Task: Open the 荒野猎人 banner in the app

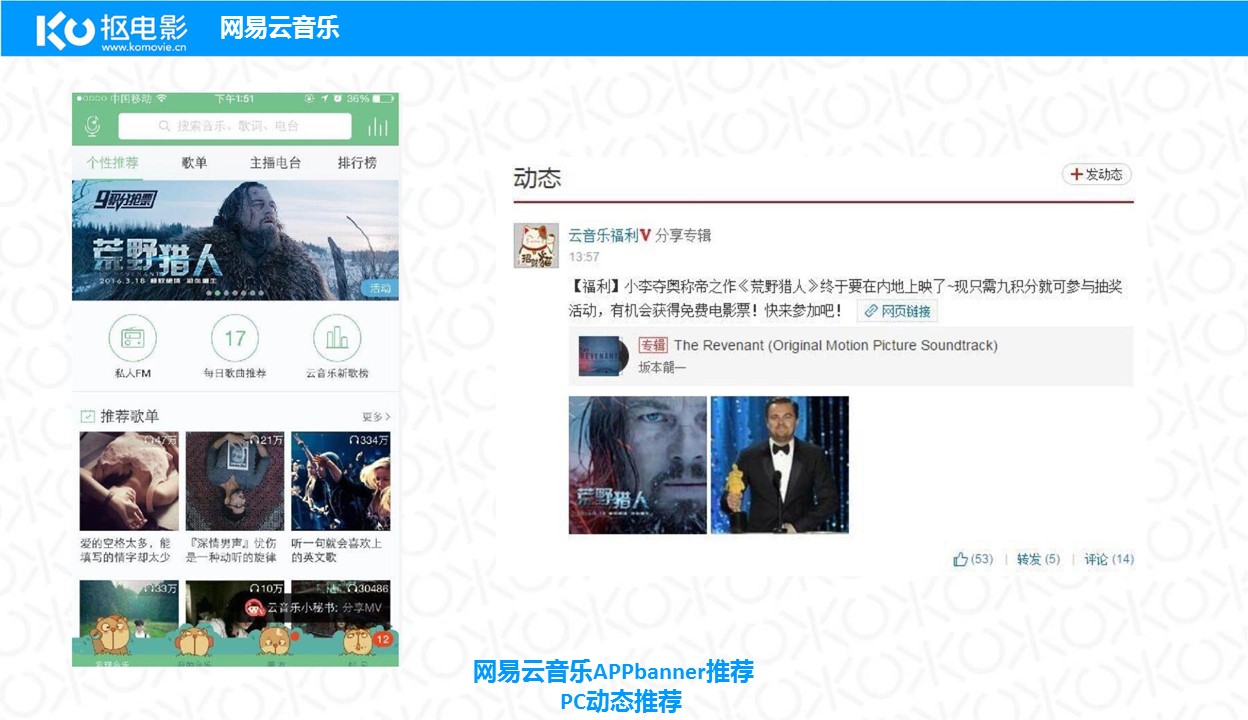Action: (x=235, y=240)
